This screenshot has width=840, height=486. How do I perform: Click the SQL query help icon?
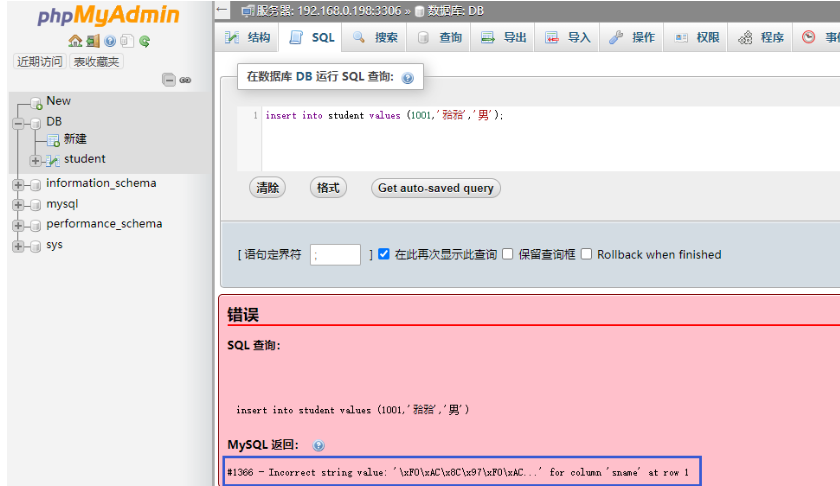(x=408, y=78)
